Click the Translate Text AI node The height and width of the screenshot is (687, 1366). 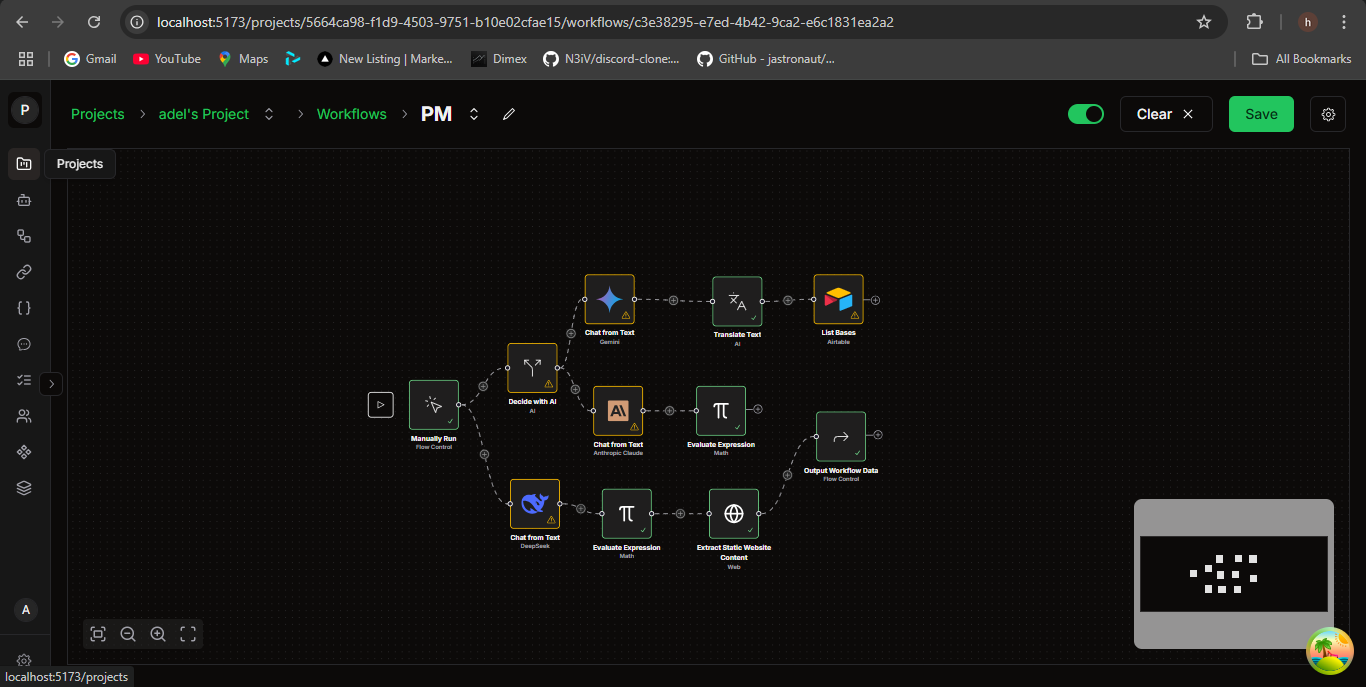pyautogui.click(x=737, y=301)
